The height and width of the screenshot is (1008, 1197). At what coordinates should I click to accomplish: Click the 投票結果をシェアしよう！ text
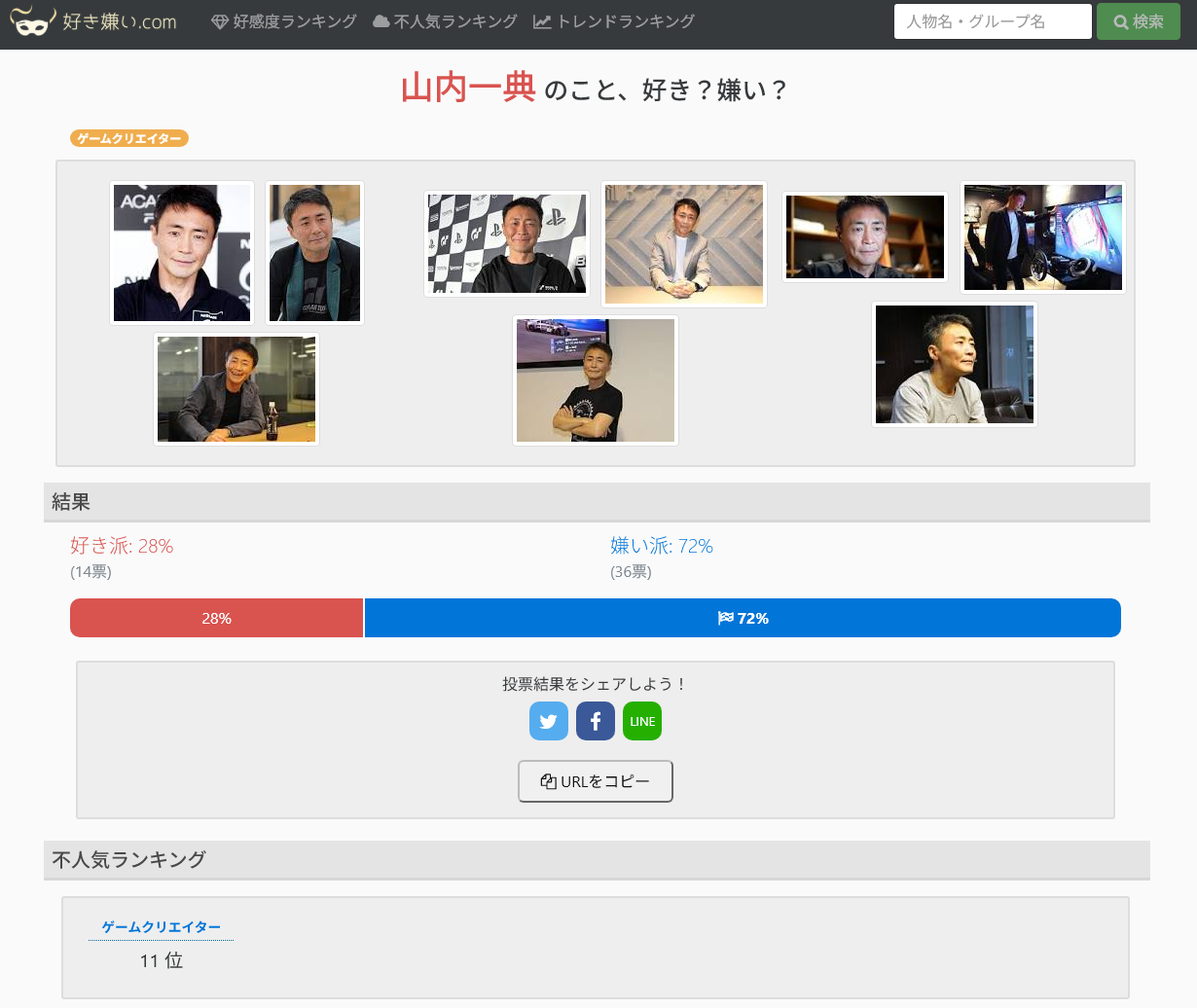pos(596,684)
